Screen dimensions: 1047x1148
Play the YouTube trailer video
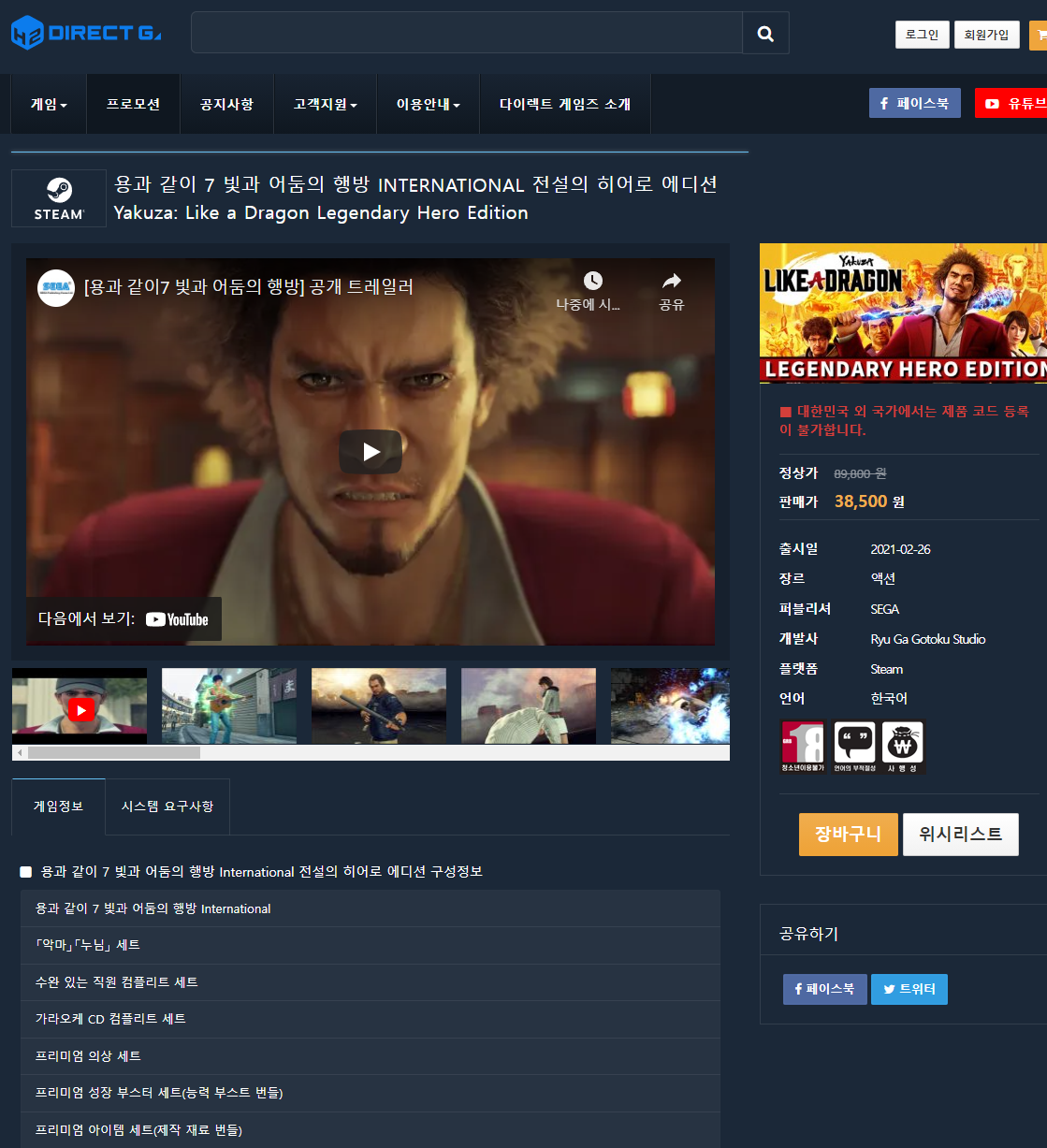(371, 452)
